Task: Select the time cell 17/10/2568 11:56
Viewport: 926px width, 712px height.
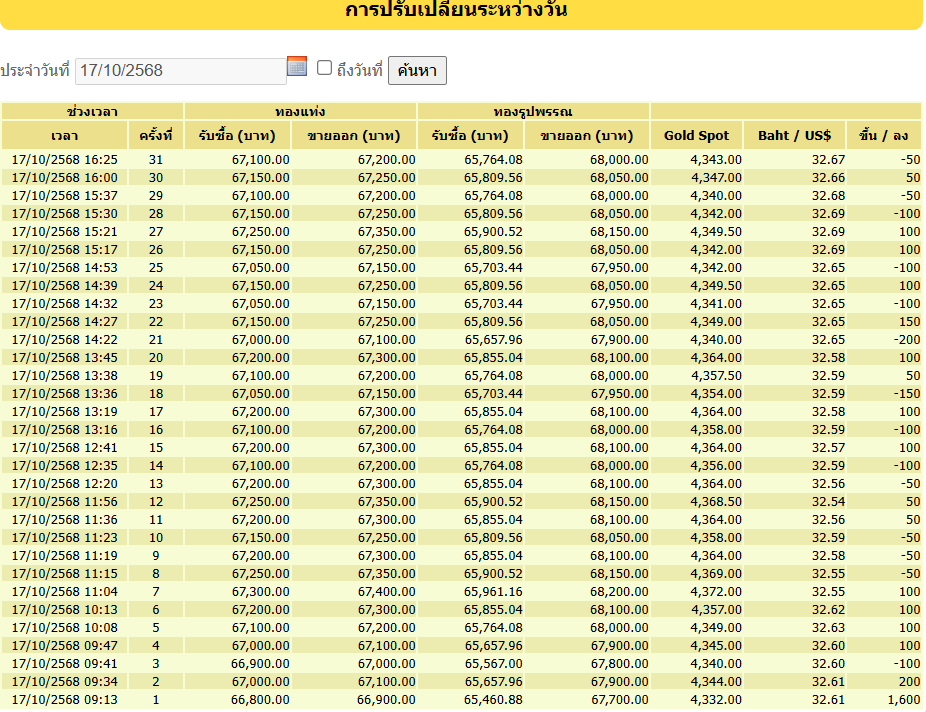Action: 64,502
